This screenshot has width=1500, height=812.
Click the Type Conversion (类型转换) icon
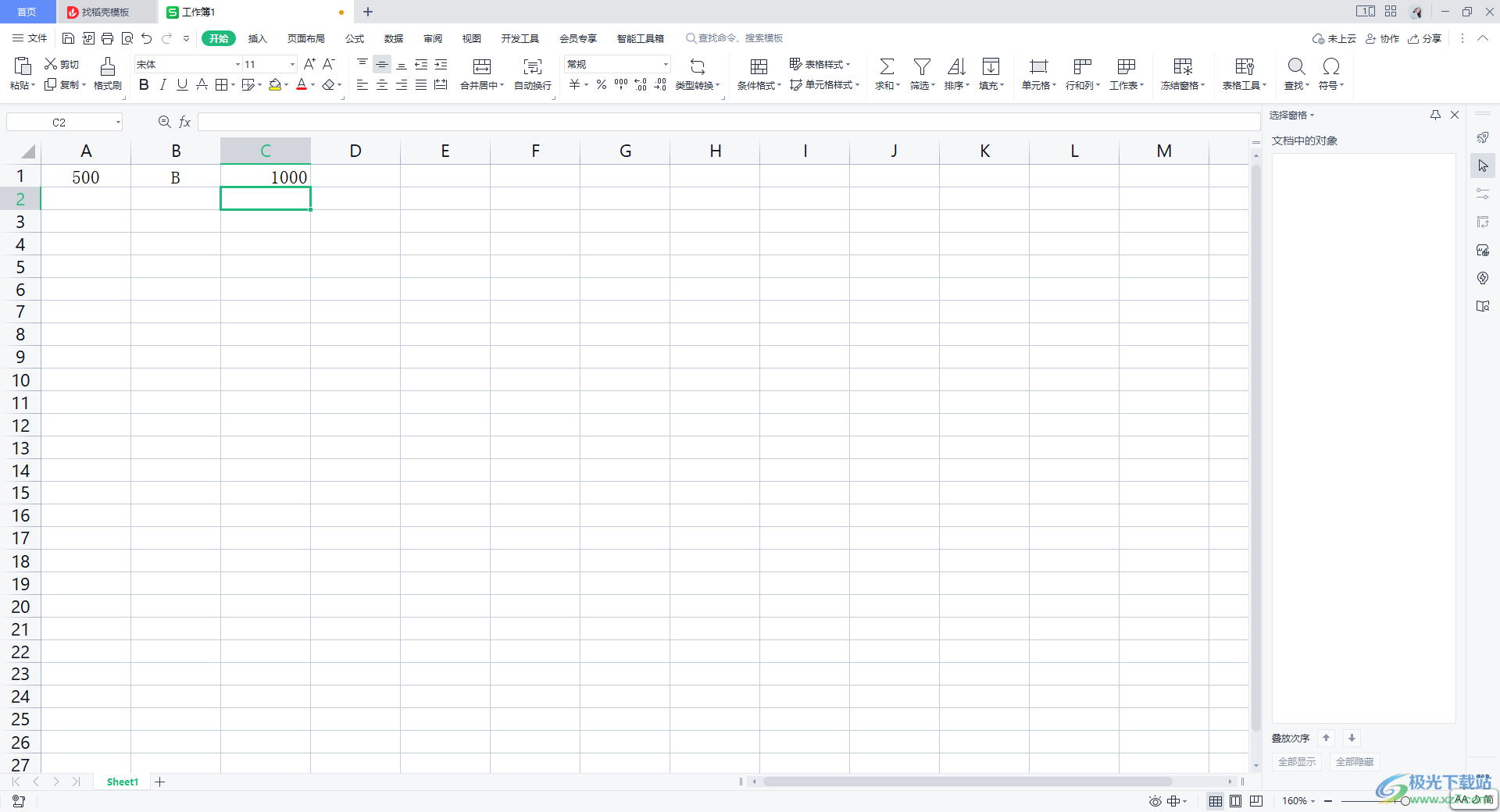(698, 66)
